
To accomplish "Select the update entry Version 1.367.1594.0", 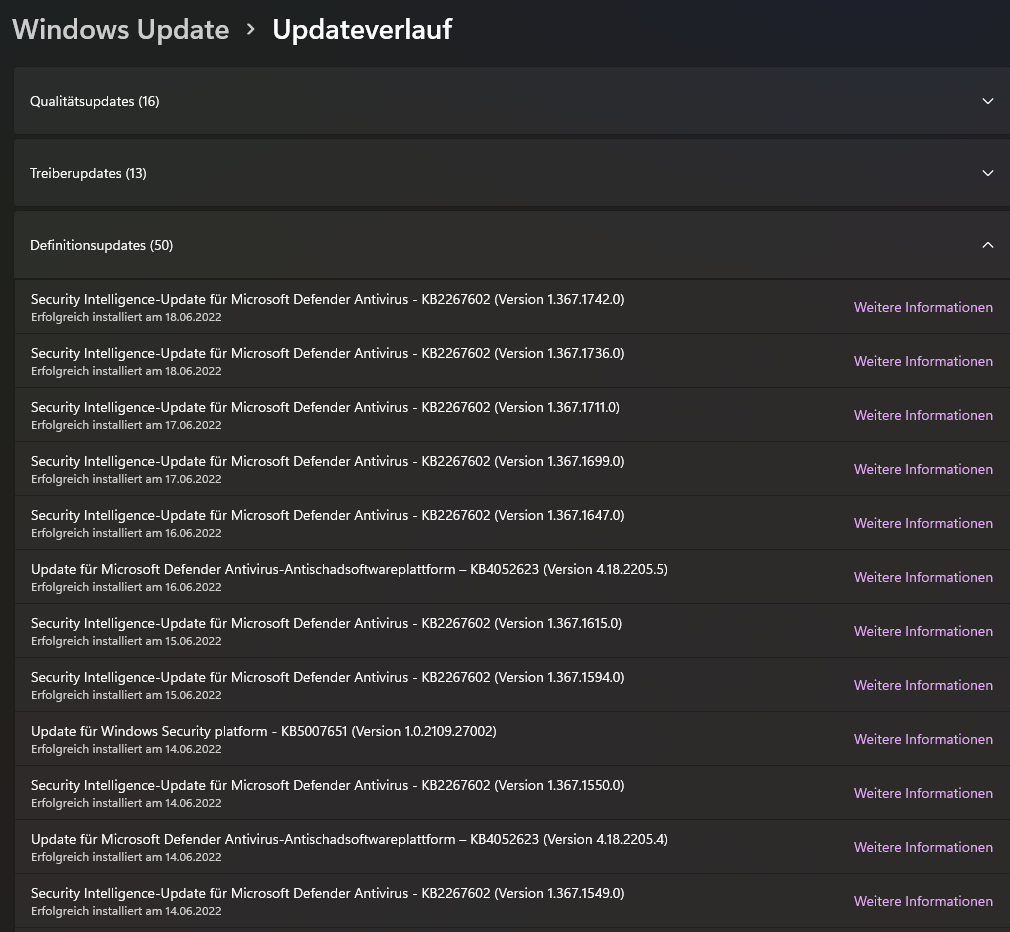I will [512, 686].
